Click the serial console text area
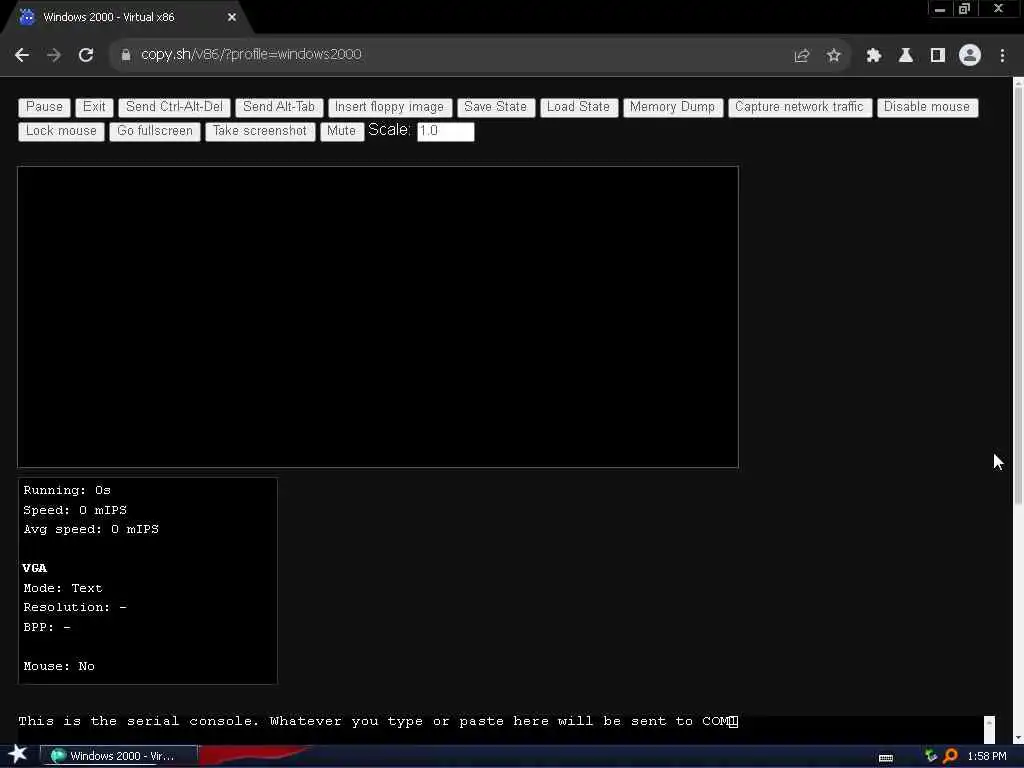The height and width of the screenshot is (768, 1024). point(500,729)
